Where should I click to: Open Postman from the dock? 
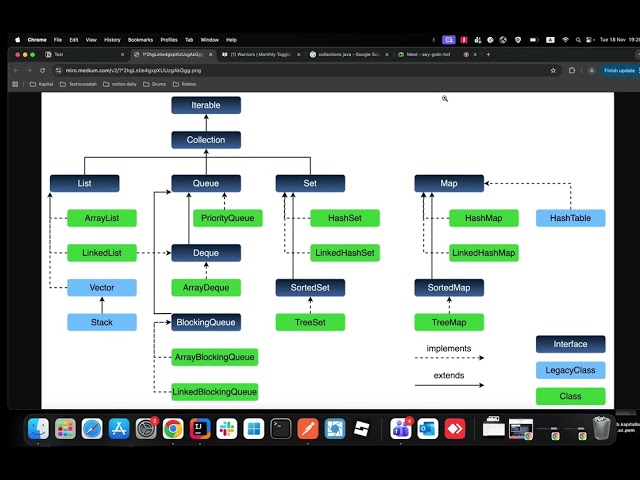308,429
